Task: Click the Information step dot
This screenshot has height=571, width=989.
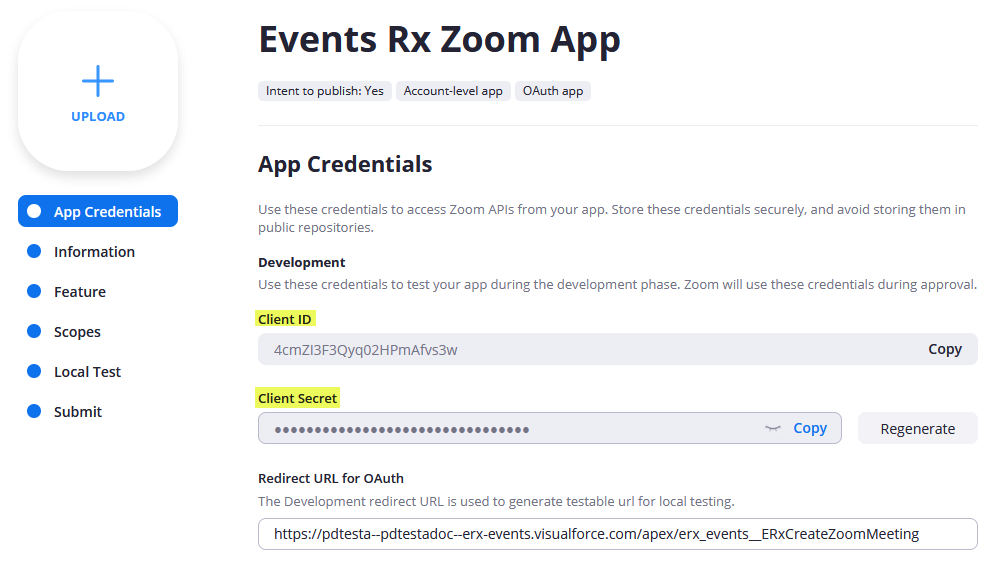Action: click(34, 251)
